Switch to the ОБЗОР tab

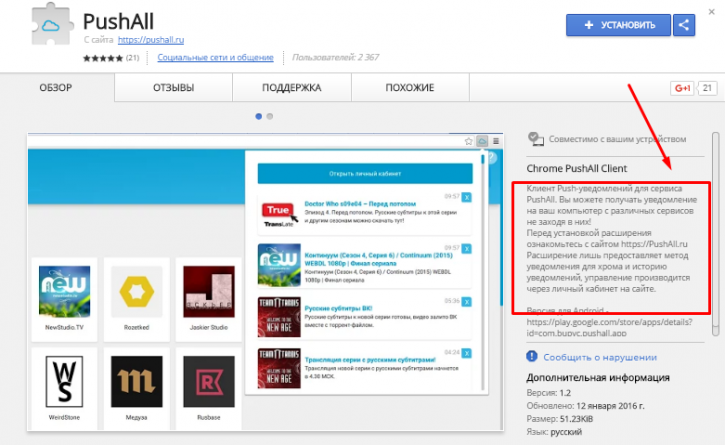(x=56, y=87)
